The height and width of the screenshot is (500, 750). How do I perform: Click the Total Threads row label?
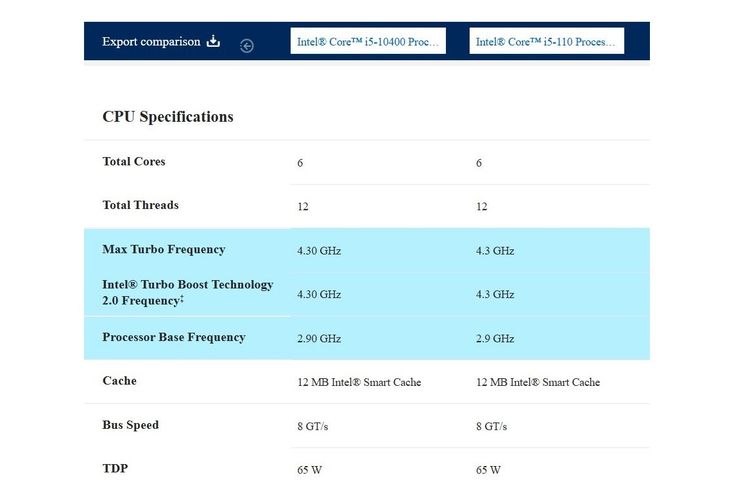pos(141,205)
